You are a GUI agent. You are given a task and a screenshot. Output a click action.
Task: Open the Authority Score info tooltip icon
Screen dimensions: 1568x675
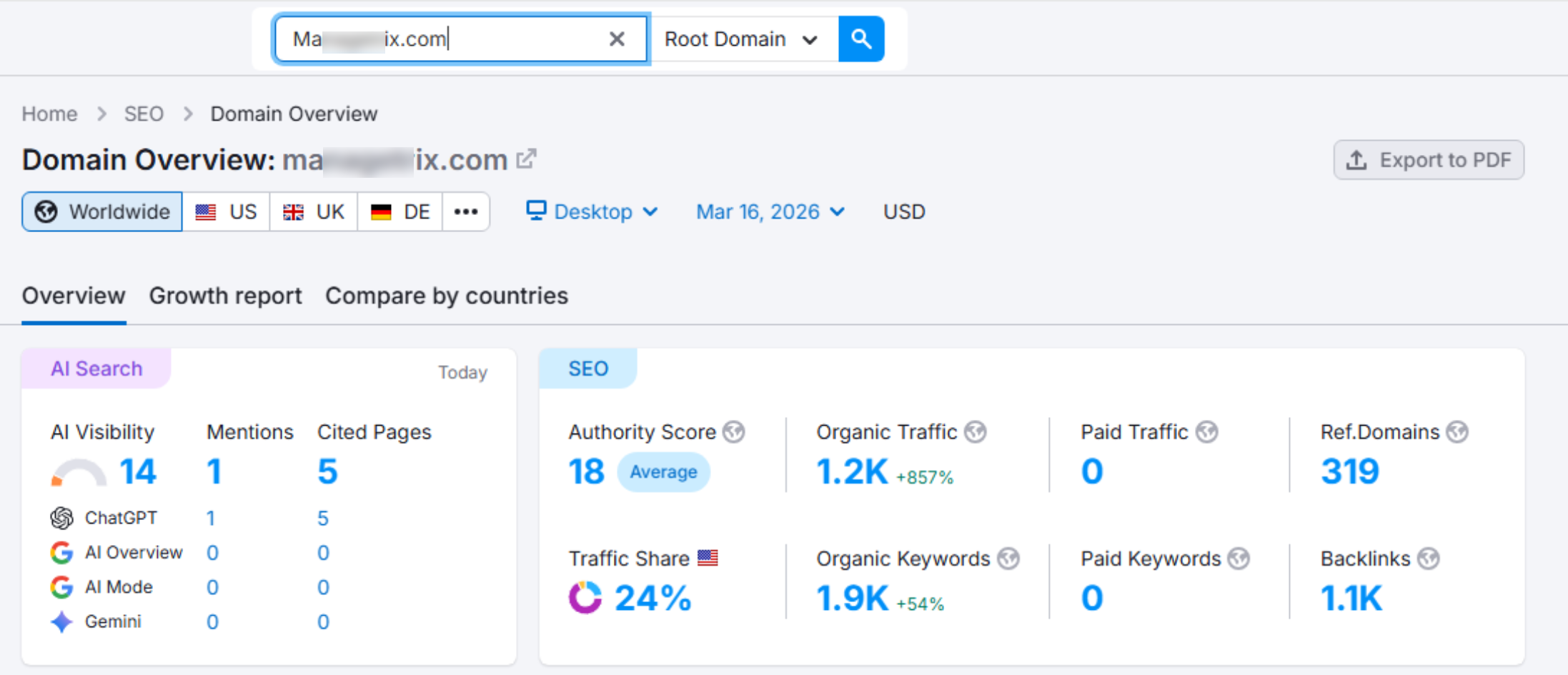[x=735, y=431]
